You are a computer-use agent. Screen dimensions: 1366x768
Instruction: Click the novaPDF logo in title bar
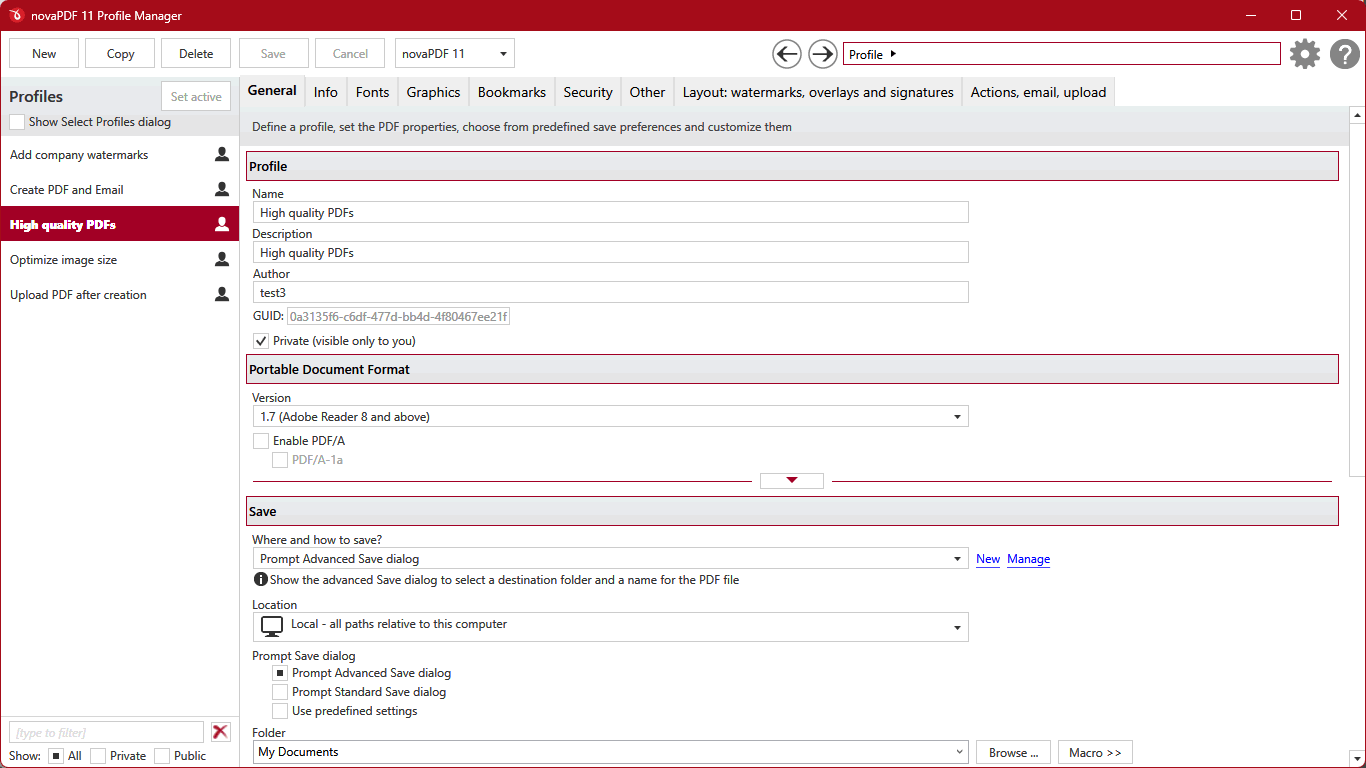[16, 15]
